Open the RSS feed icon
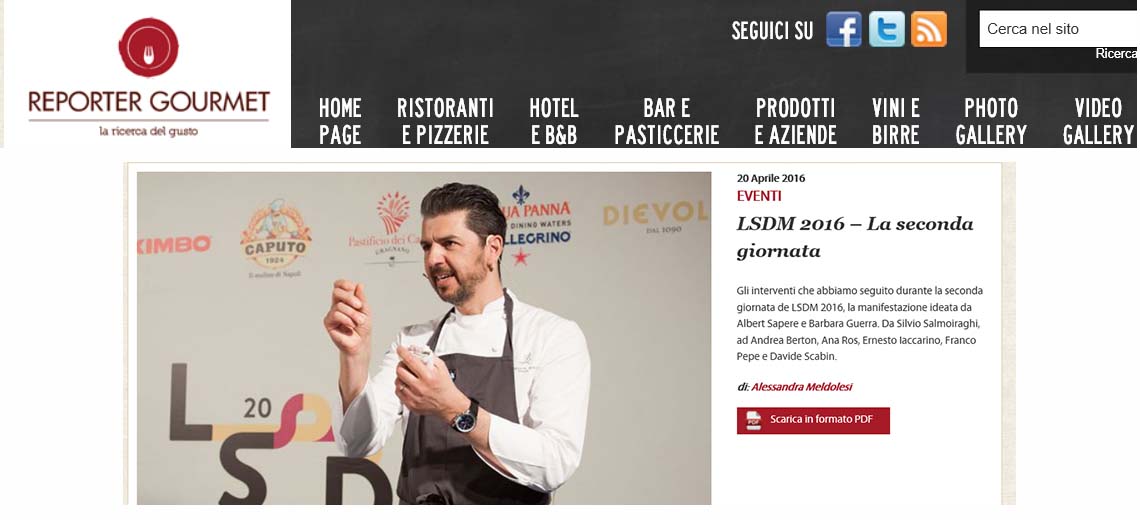The height and width of the screenshot is (520, 1140). tap(928, 29)
